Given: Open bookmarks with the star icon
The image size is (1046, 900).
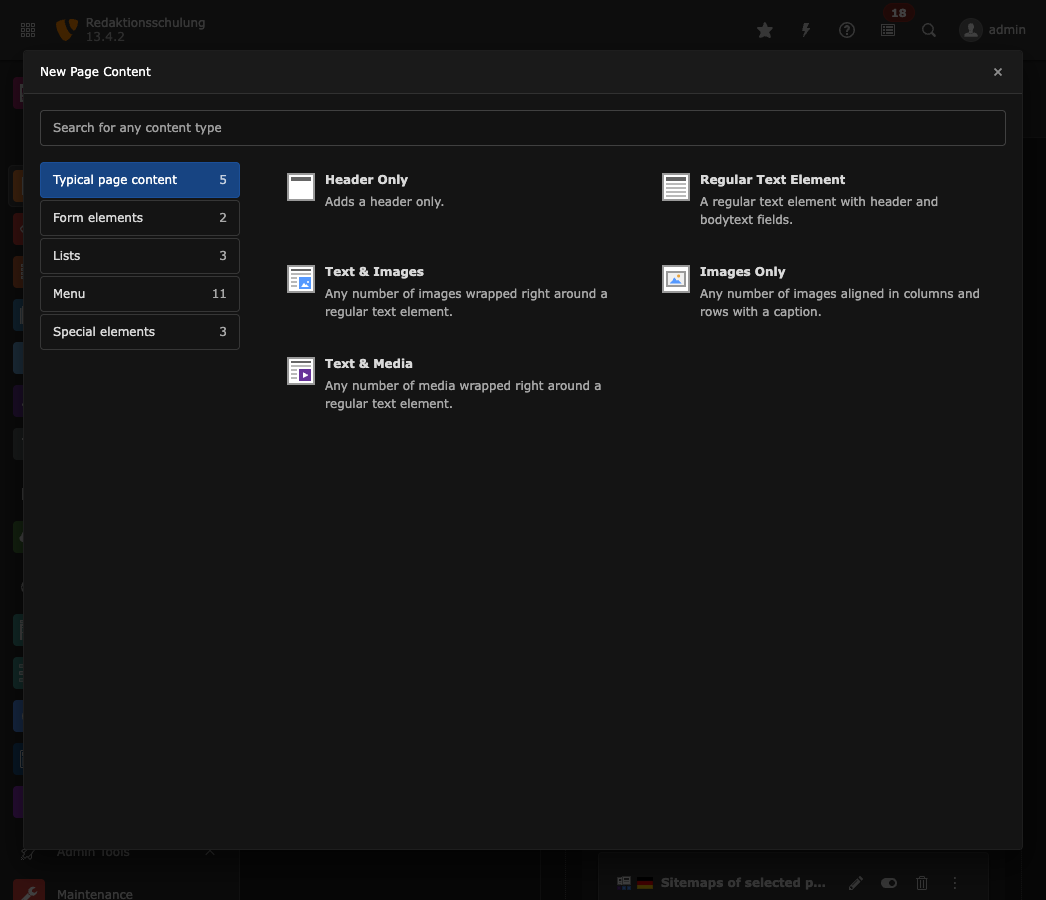Looking at the screenshot, I should point(765,30).
